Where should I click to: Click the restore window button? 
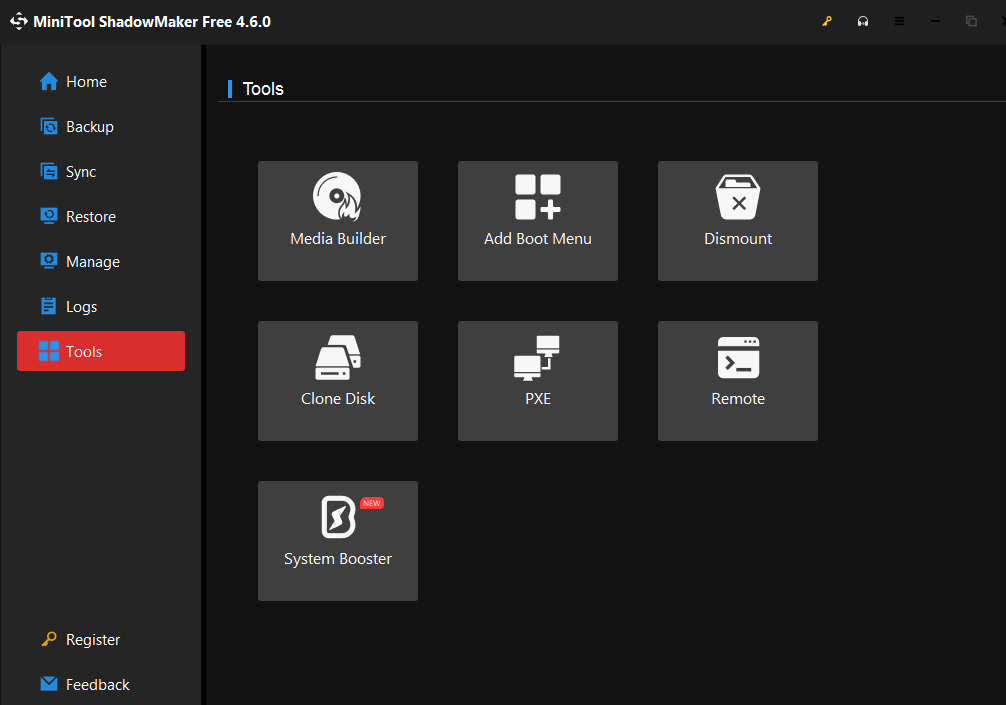point(971,21)
